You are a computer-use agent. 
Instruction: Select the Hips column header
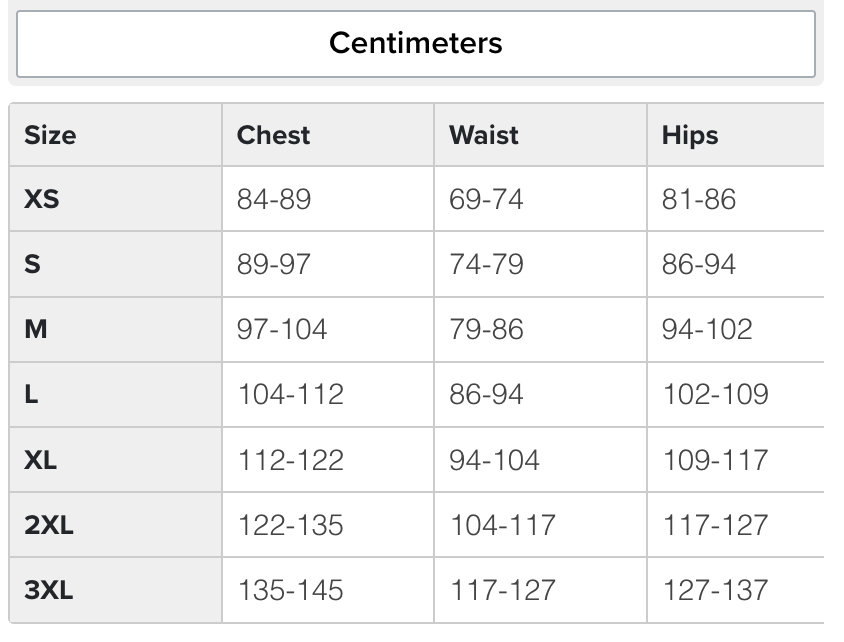[690, 135]
